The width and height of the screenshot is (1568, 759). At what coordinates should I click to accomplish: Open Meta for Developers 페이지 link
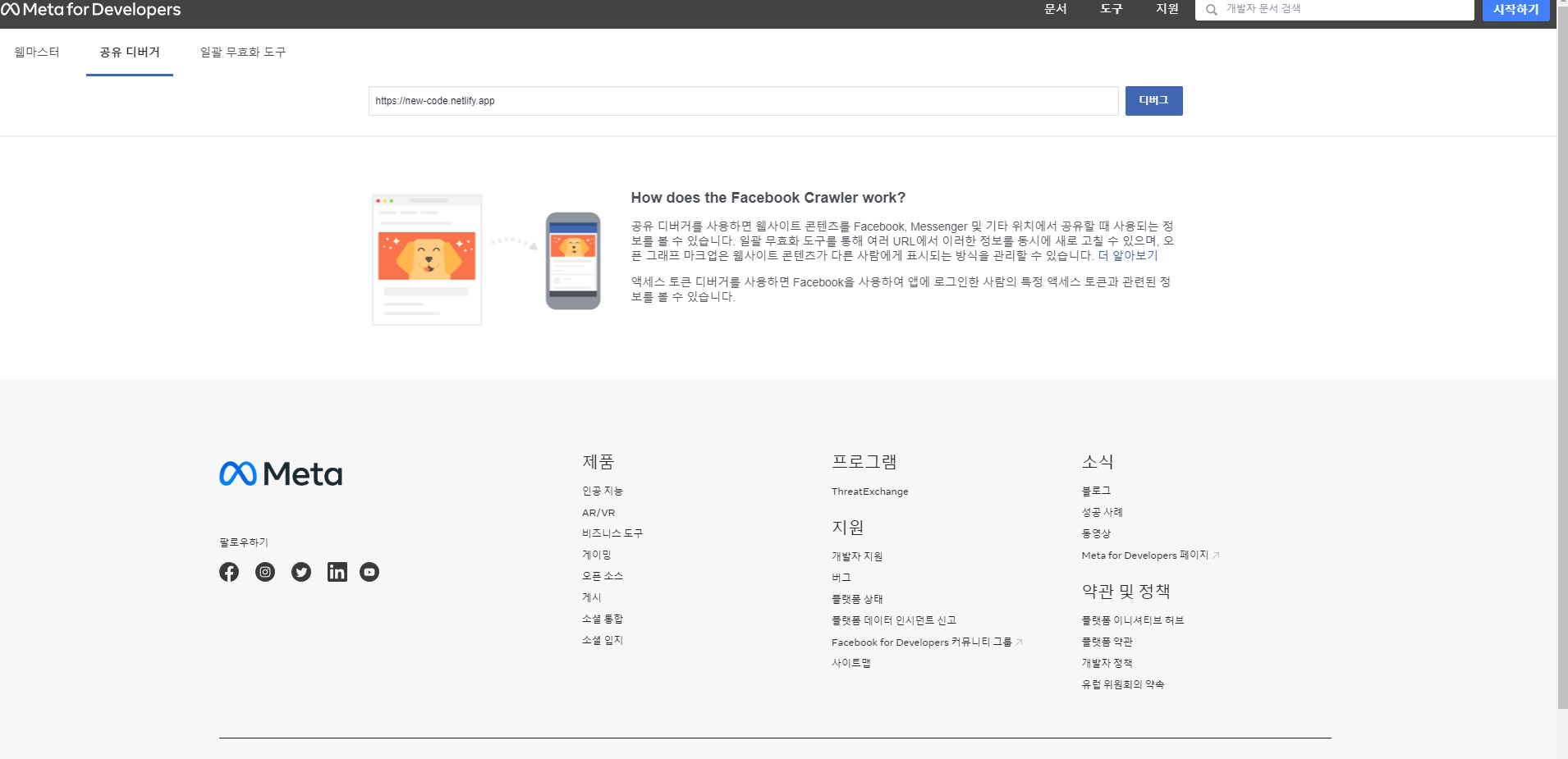(x=1150, y=556)
